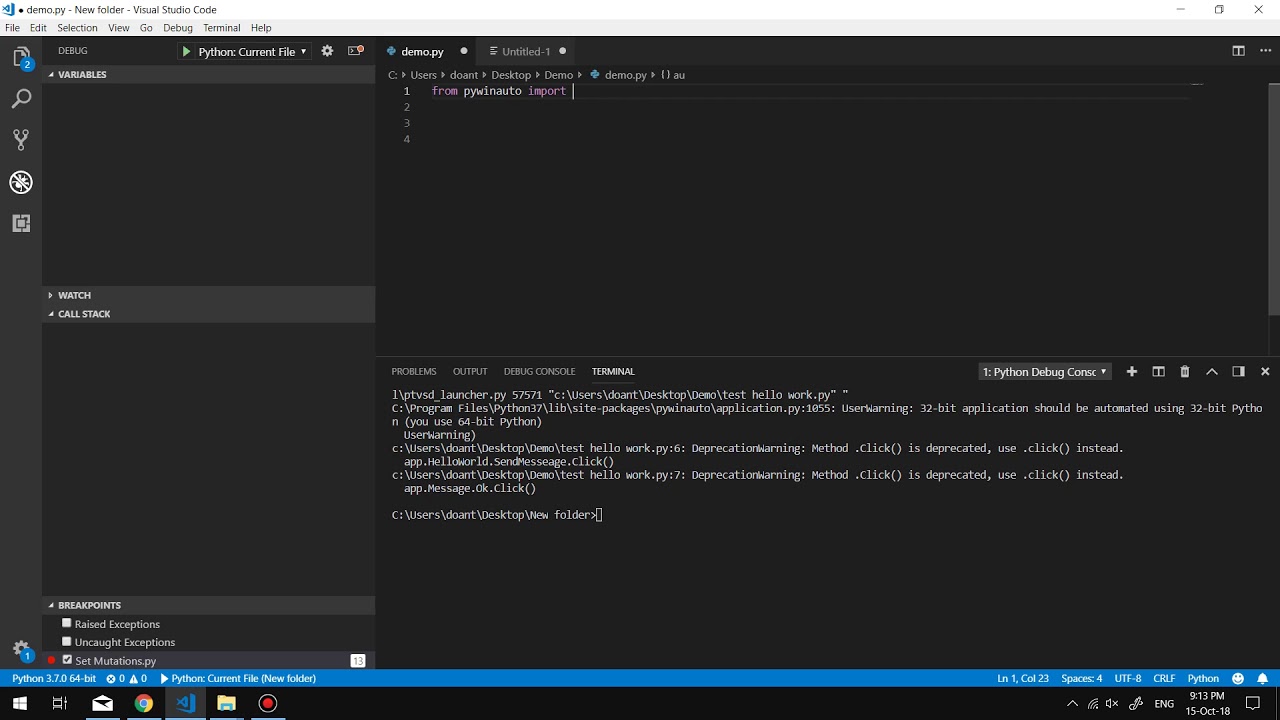
Task: Open the Source Control view
Action: click(x=21, y=140)
